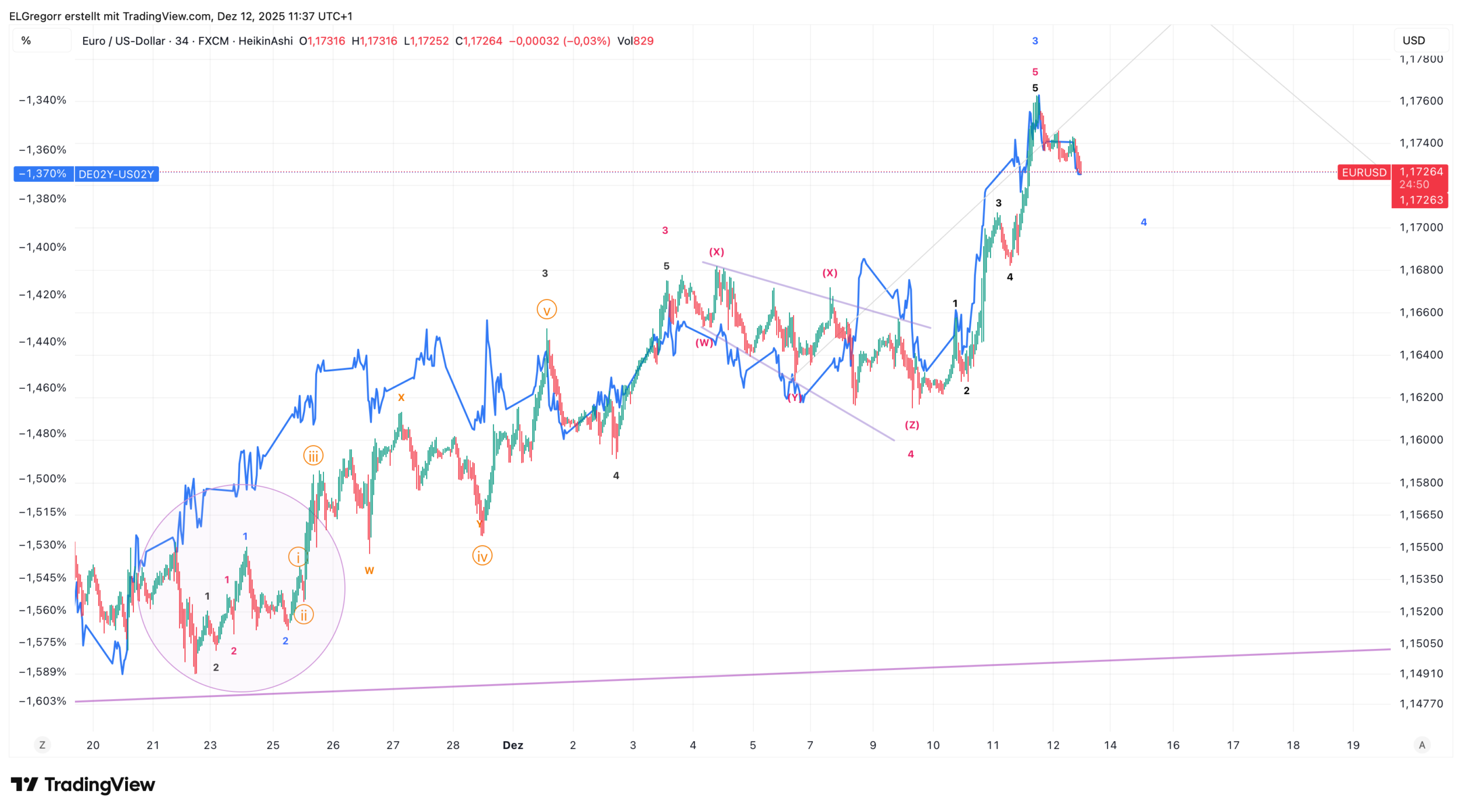Click the percent scale button
Screen dimensions: 1462x812
click(26, 41)
